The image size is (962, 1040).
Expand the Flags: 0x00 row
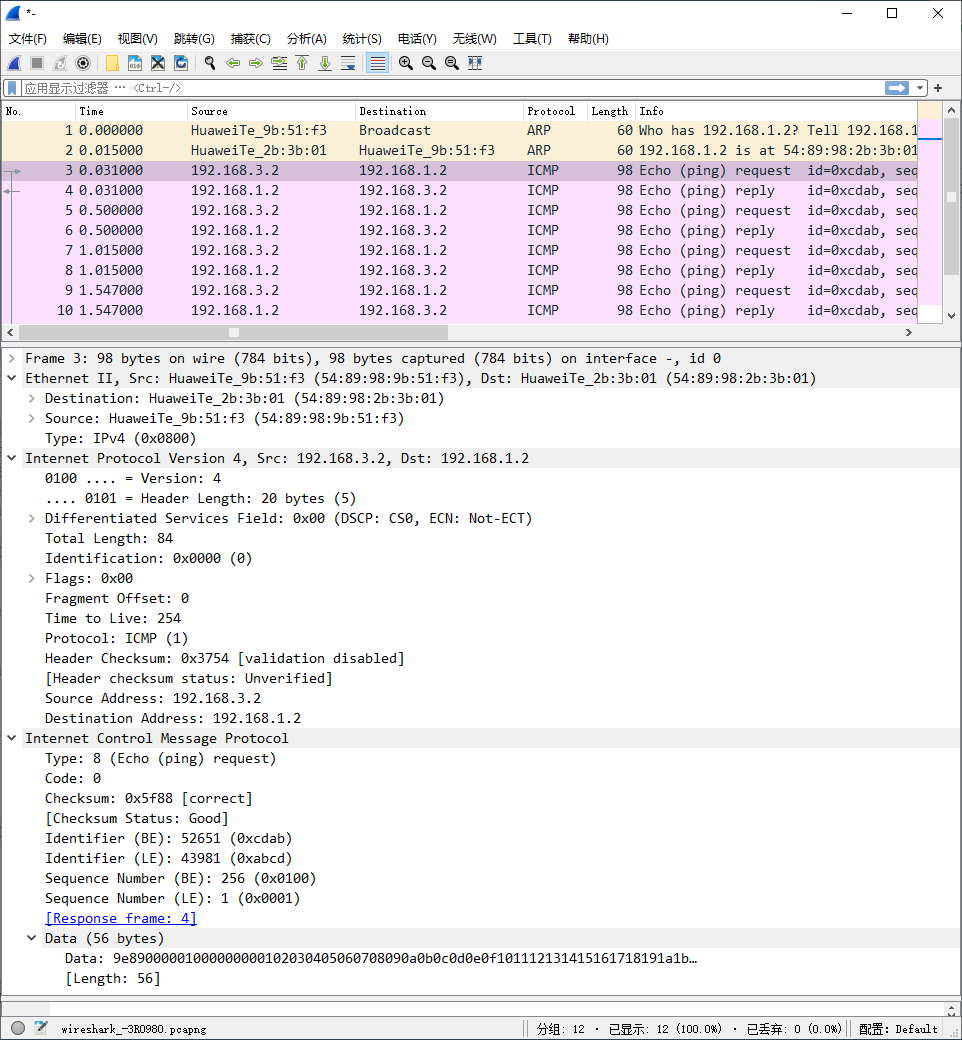[x=31, y=578]
